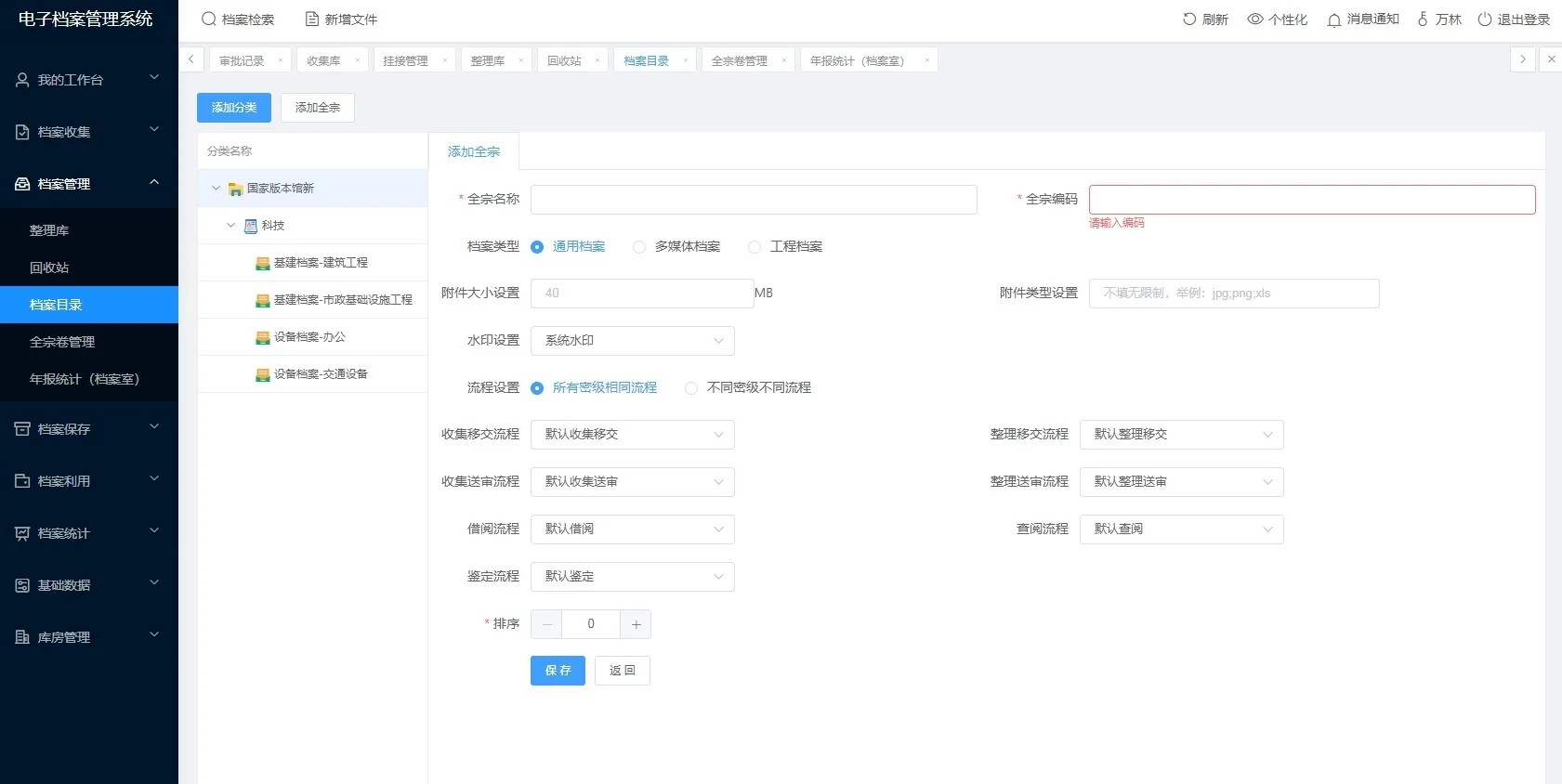Click the 科技 category icon
1562x784 pixels.
251,226
